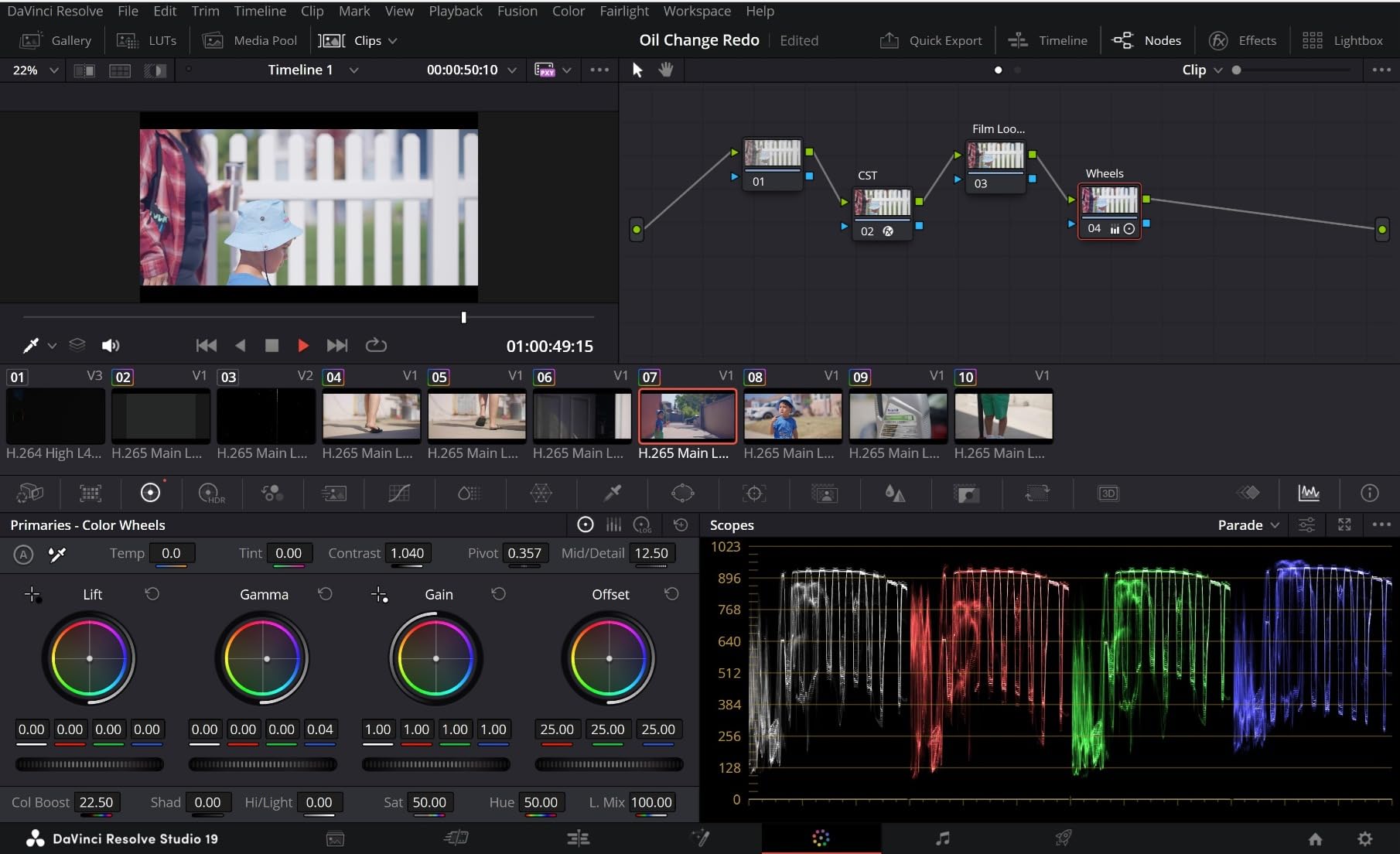
Task: Open the Fusion menu
Action: pyautogui.click(x=517, y=11)
